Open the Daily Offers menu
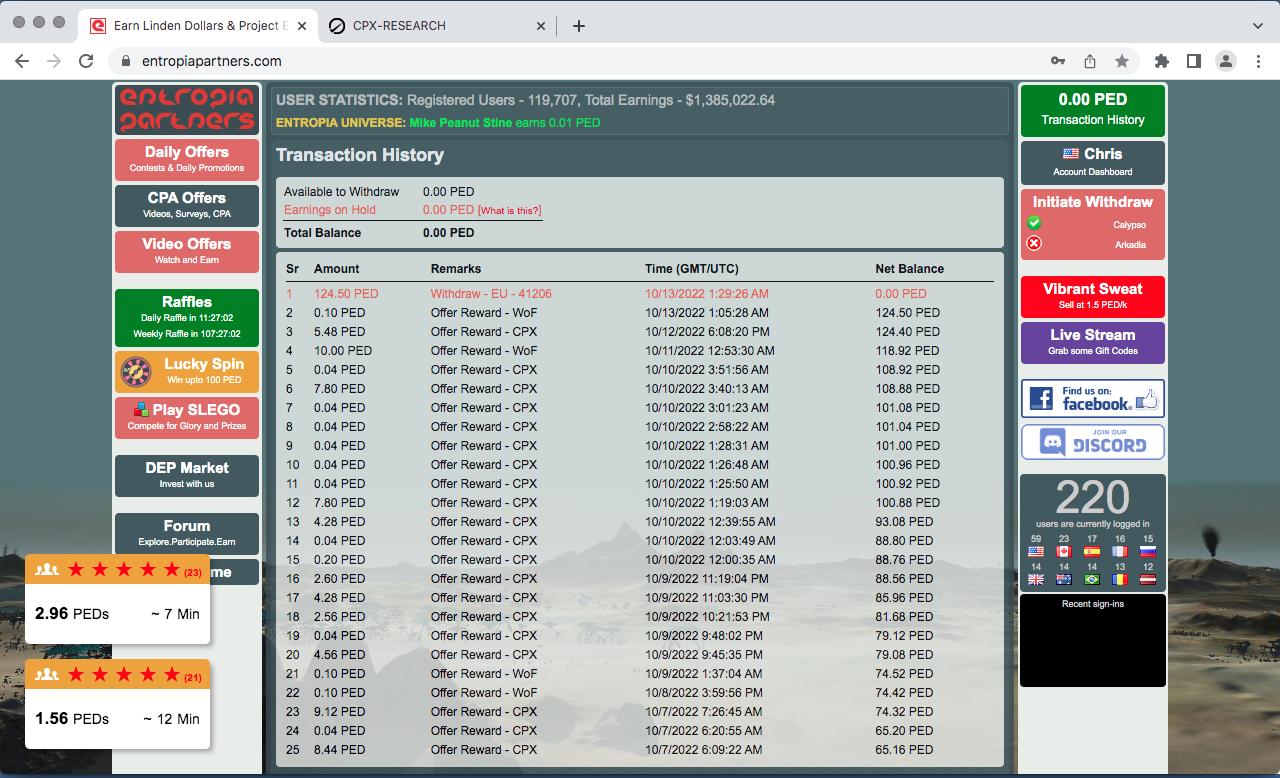This screenshot has height=778, width=1280. tap(187, 159)
